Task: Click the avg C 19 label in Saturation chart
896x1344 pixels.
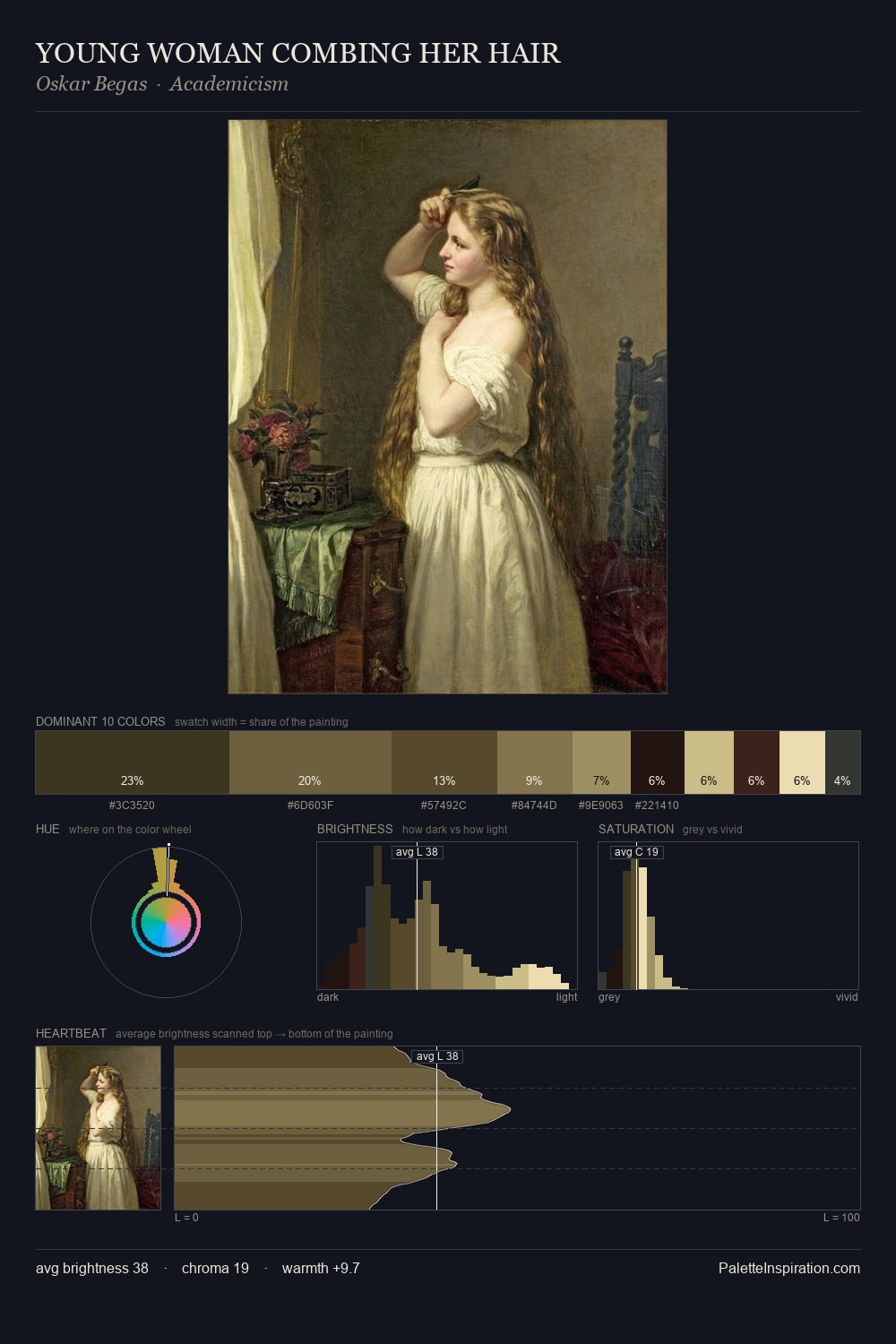Action: [x=636, y=852]
